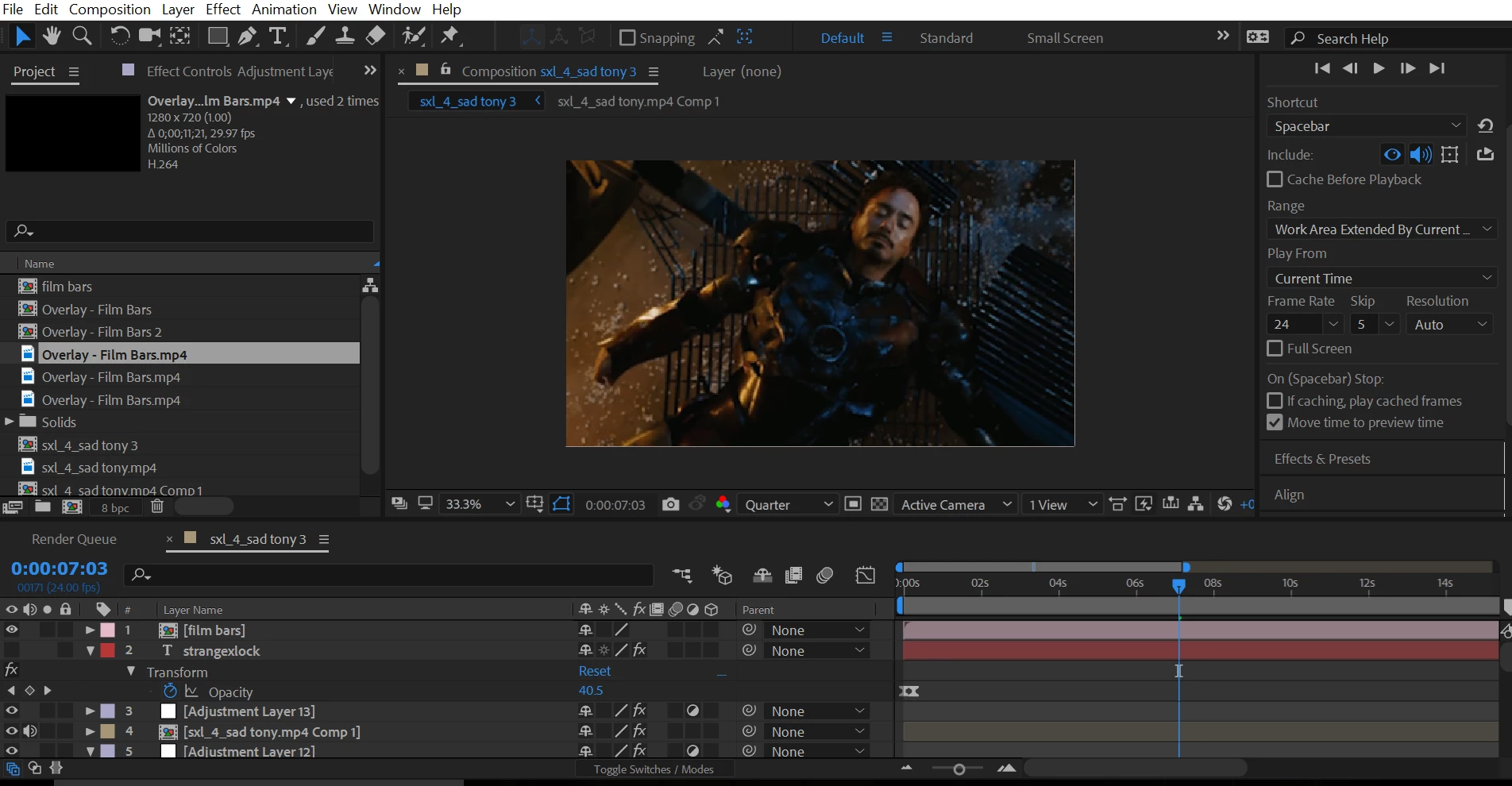The width and height of the screenshot is (1512, 786).
Task: Select the Horizontal Type tool
Action: [277, 36]
